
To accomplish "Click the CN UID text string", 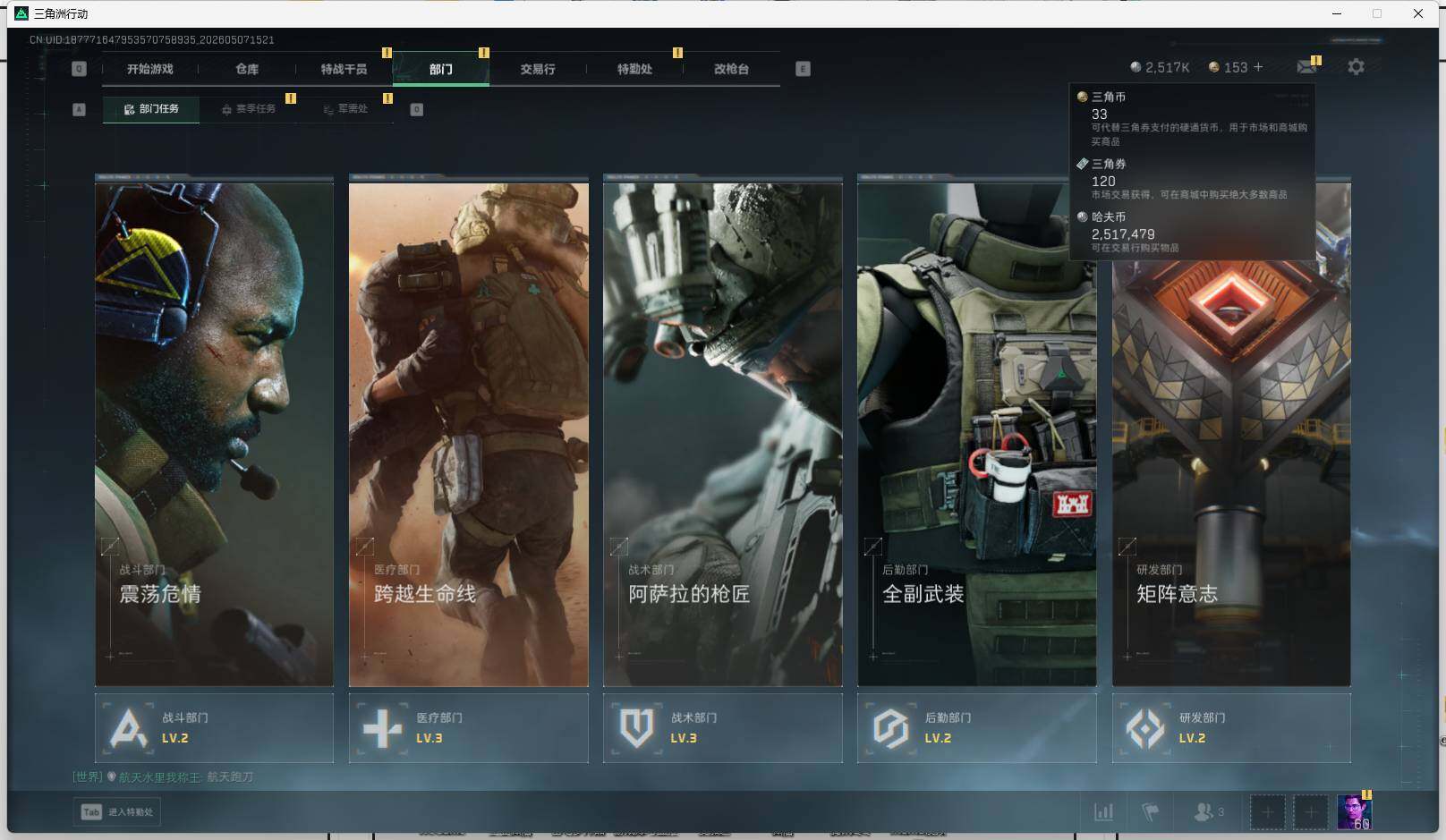I will point(152,40).
